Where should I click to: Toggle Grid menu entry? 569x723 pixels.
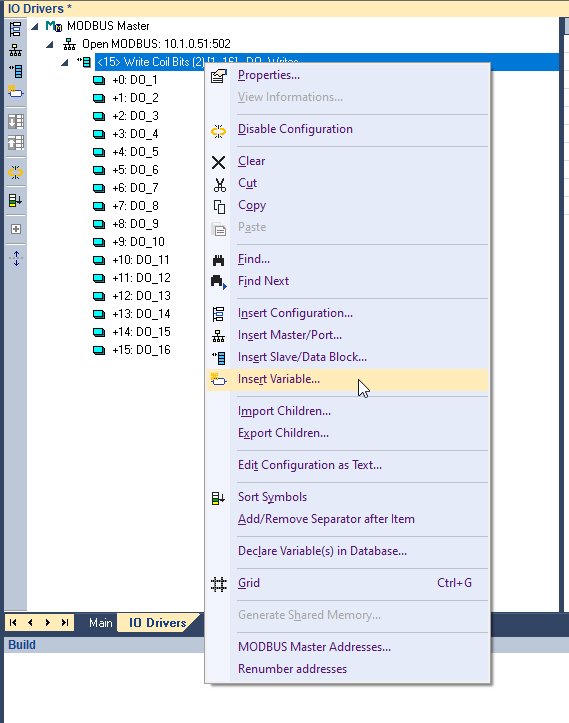pos(347,583)
